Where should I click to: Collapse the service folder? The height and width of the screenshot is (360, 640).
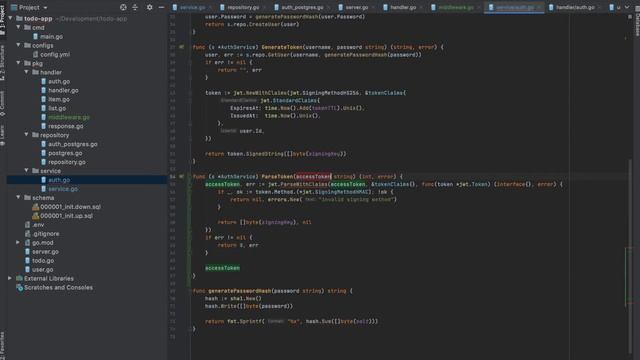pos(27,170)
